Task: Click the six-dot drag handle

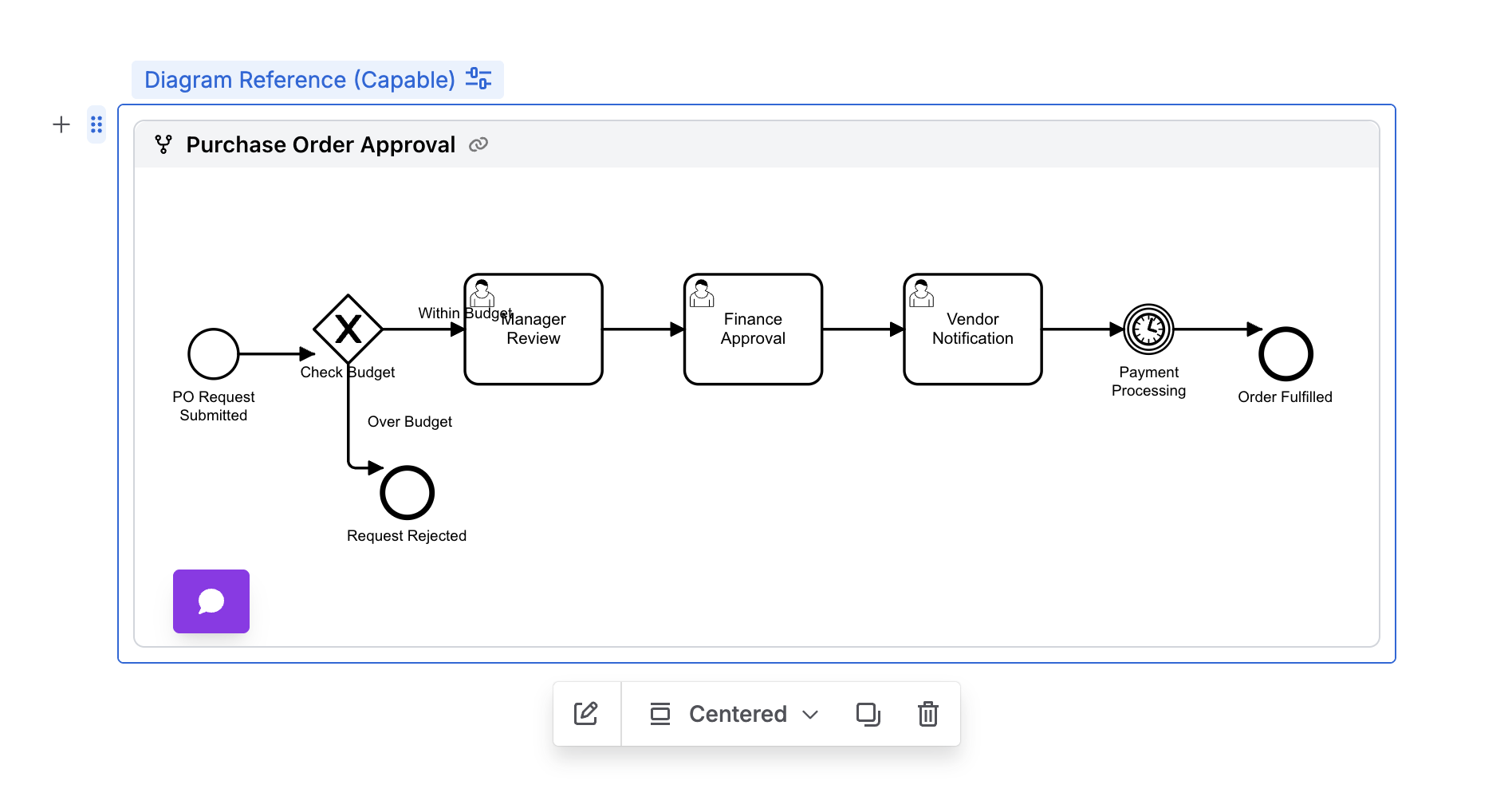Action: [x=96, y=124]
